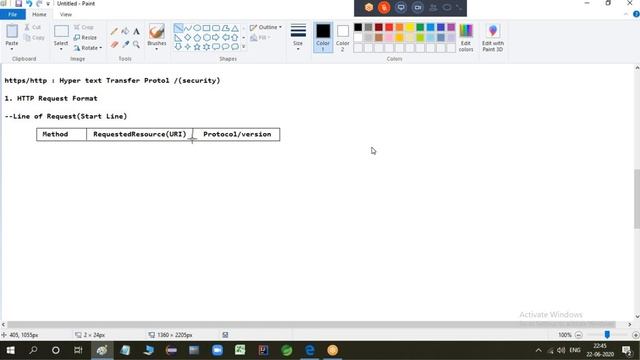Expand the Select dropdown arrow
The height and width of the screenshot is (360, 640).
(61, 49)
